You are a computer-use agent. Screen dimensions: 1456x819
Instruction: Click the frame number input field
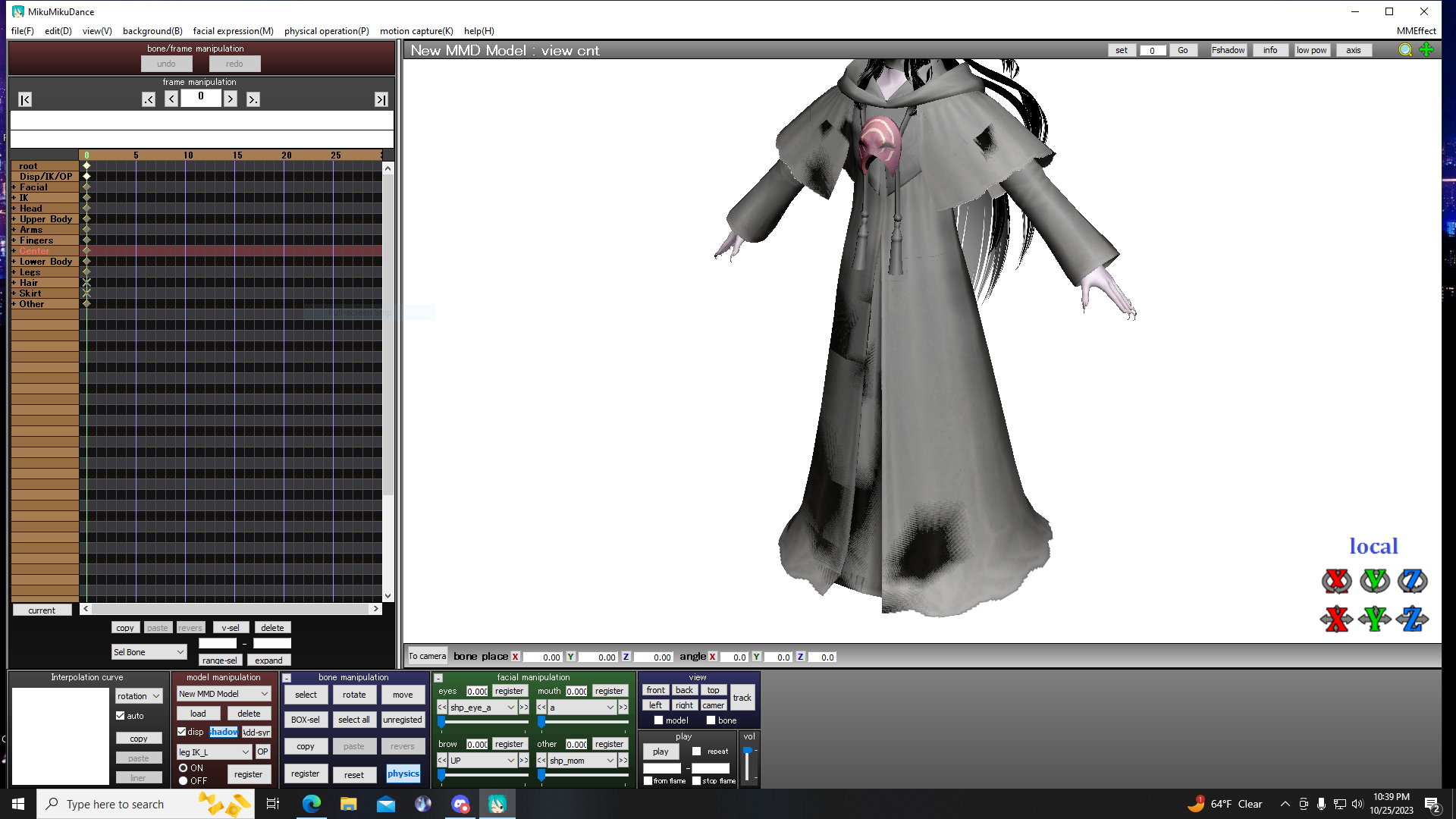click(x=200, y=97)
